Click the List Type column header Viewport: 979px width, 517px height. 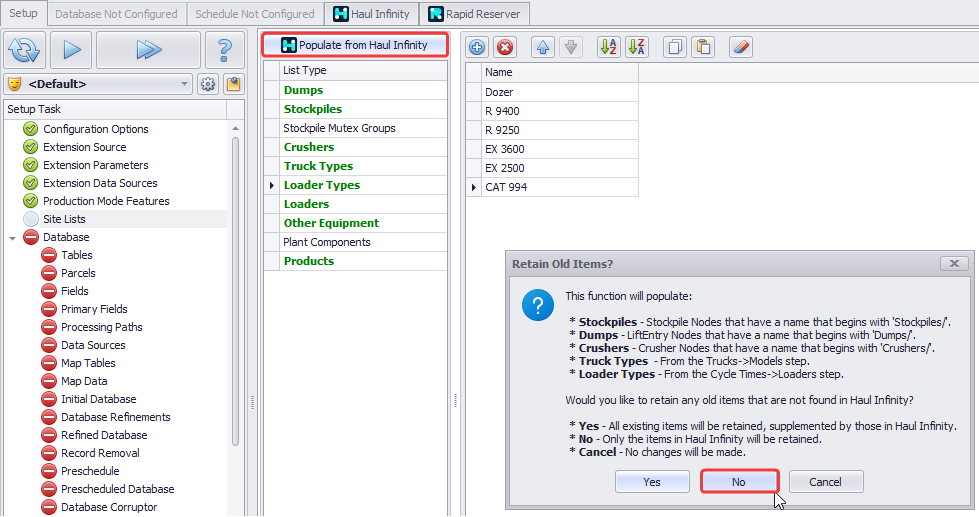coord(363,71)
